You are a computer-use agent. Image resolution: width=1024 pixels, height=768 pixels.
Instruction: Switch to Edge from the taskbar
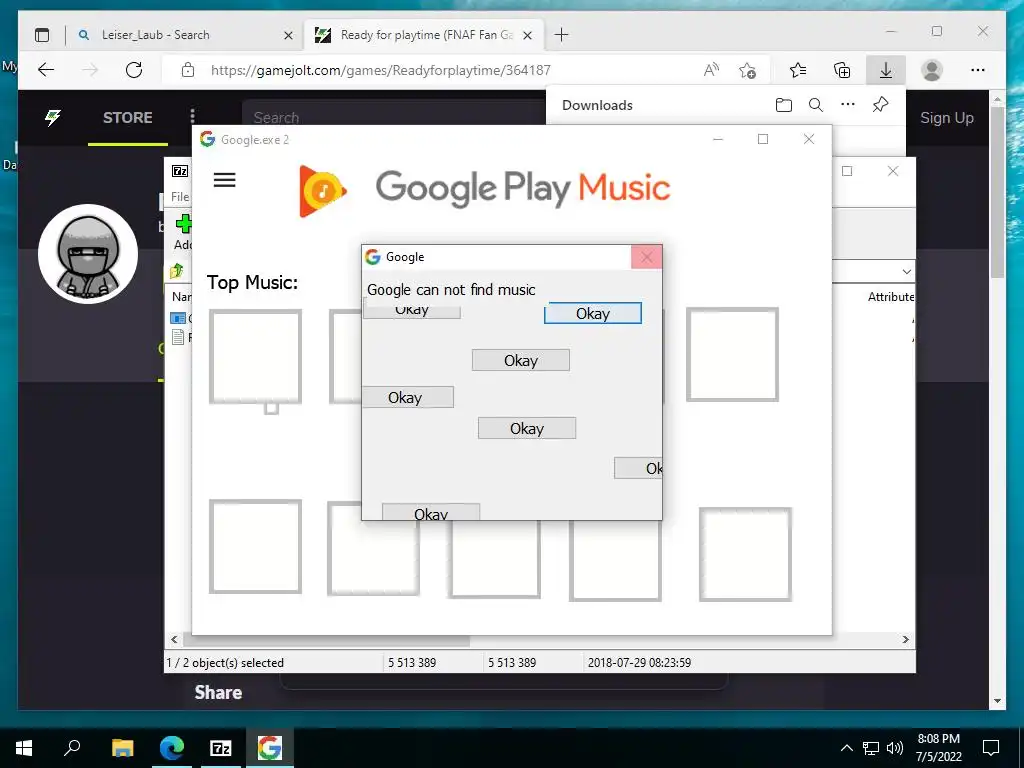click(172, 748)
